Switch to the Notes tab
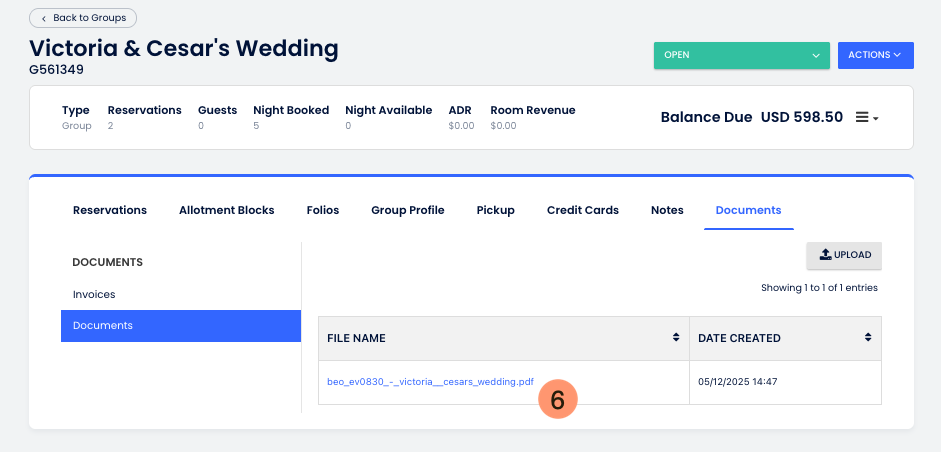Image resolution: width=941 pixels, height=452 pixels. pos(667,210)
